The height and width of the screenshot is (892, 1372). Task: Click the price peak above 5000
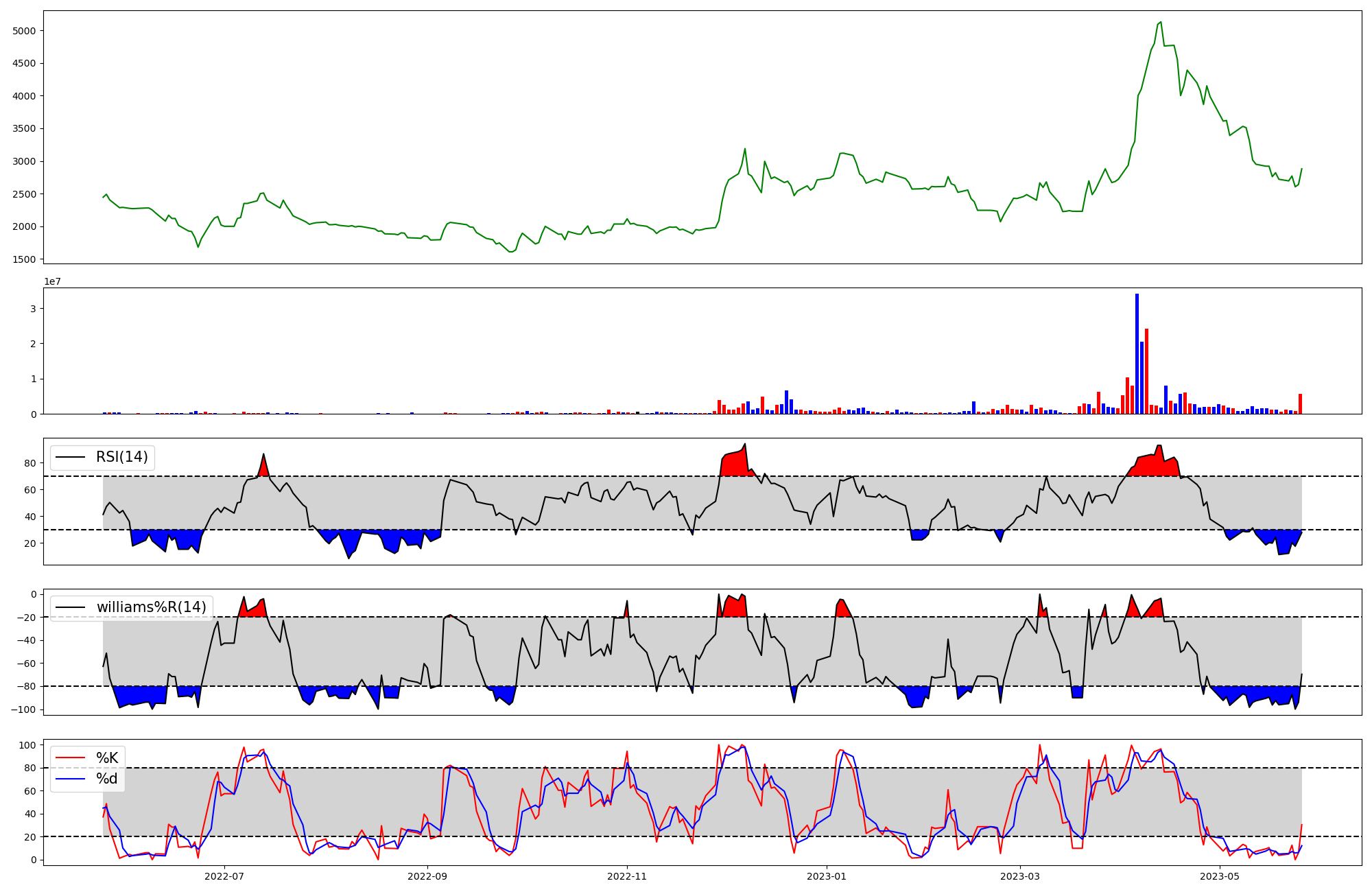pos(1160,22)
